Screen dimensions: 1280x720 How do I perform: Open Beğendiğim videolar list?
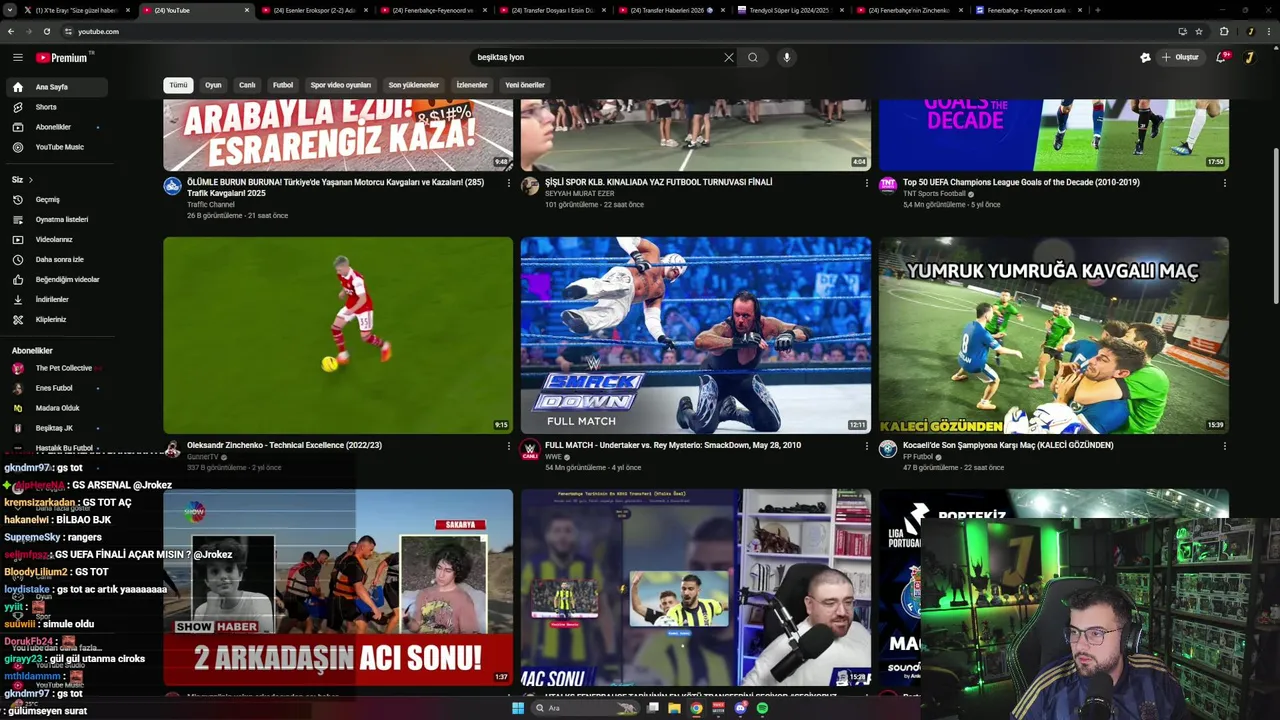tap(57, 279)
